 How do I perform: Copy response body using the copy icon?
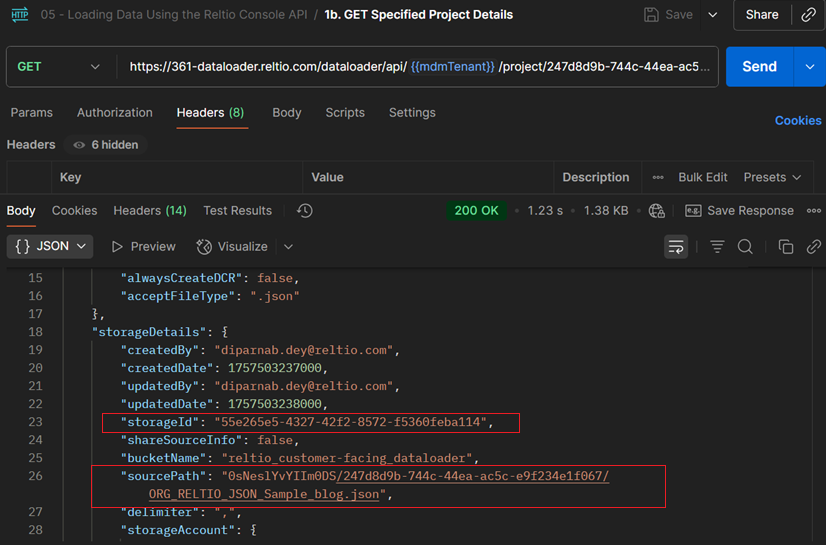[x=786, y=247]
